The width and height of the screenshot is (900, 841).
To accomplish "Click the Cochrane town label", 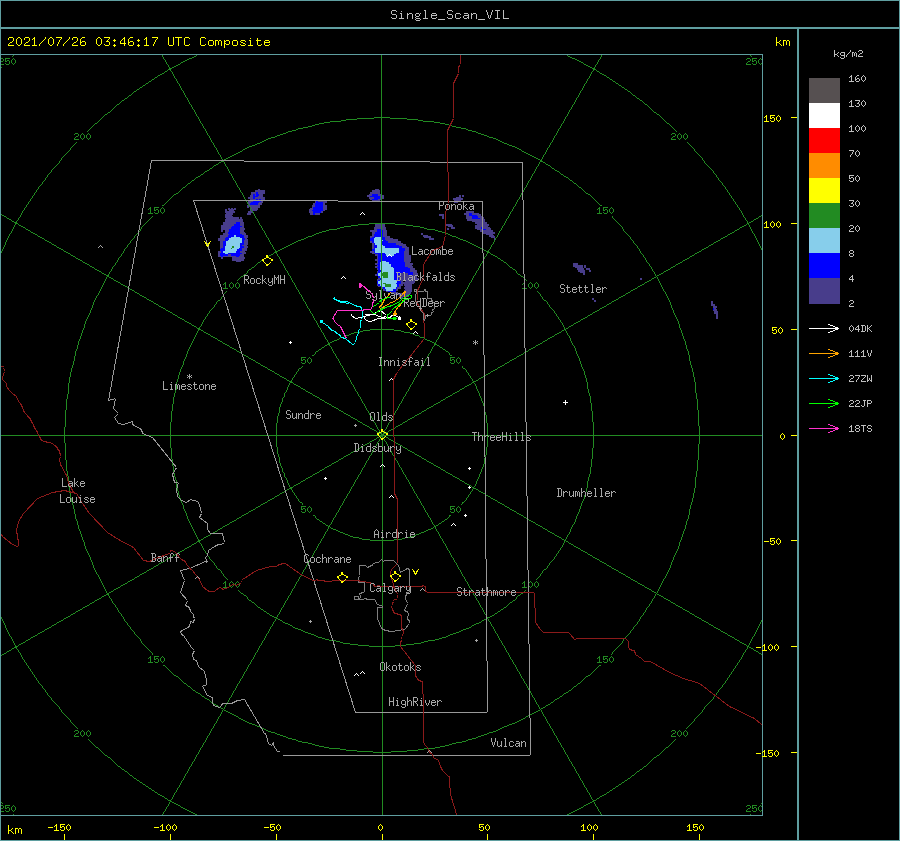I will (327, 559).
